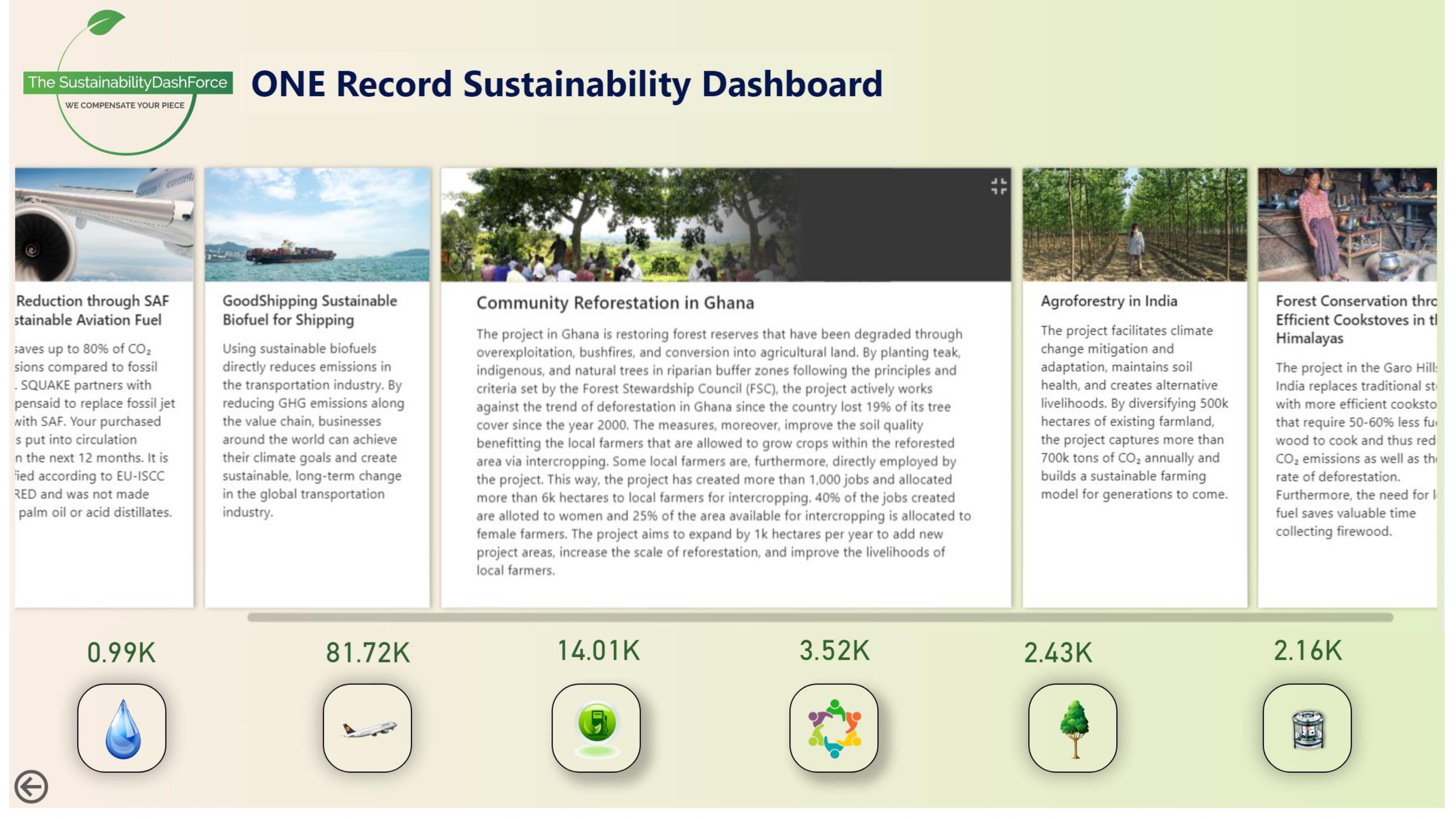This screenshot has width=1456, height=819.
Task: Click the airplane icon tile
Action: 367,728
